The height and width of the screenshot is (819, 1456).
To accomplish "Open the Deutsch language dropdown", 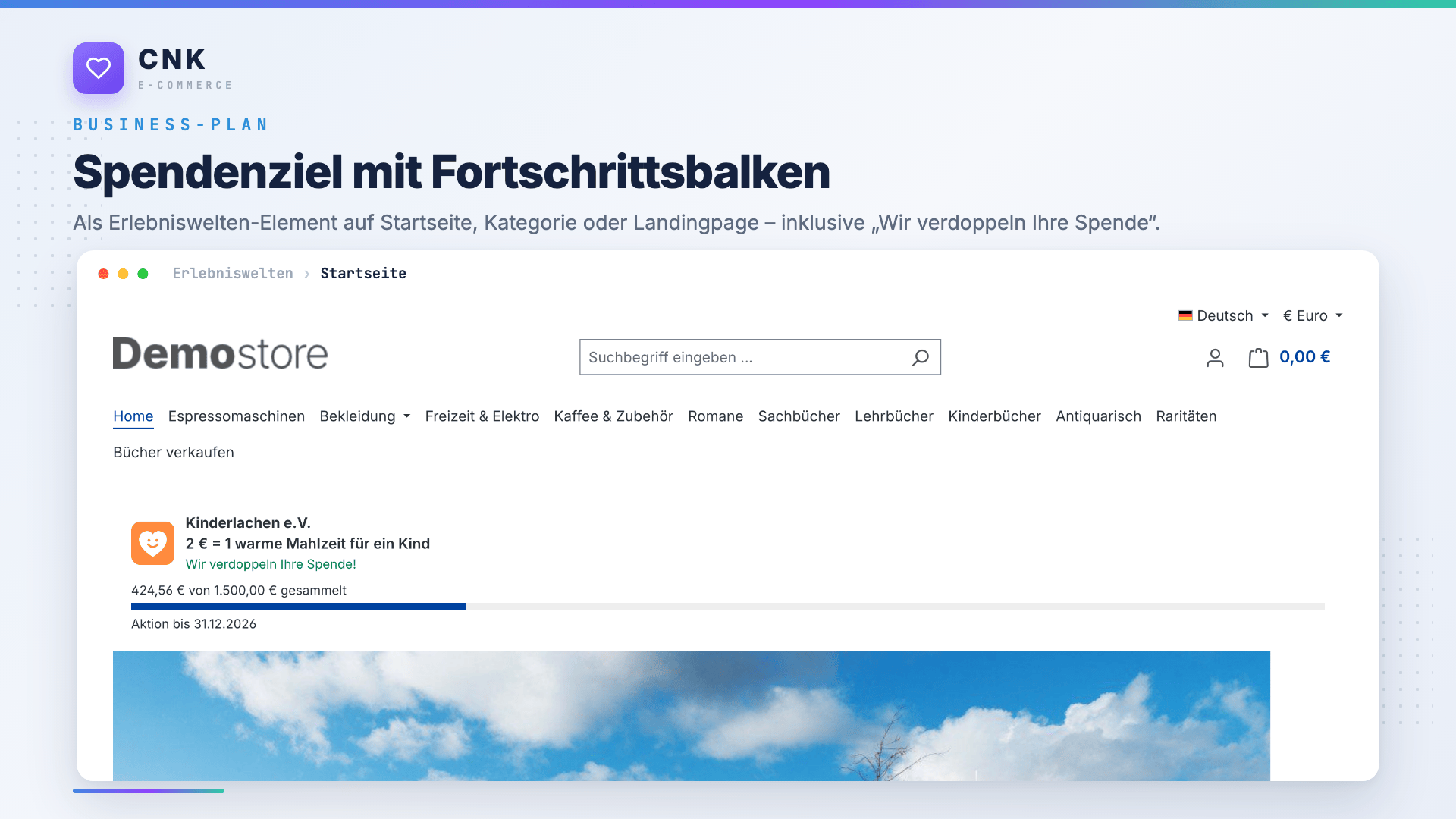I will (1224, 315).
